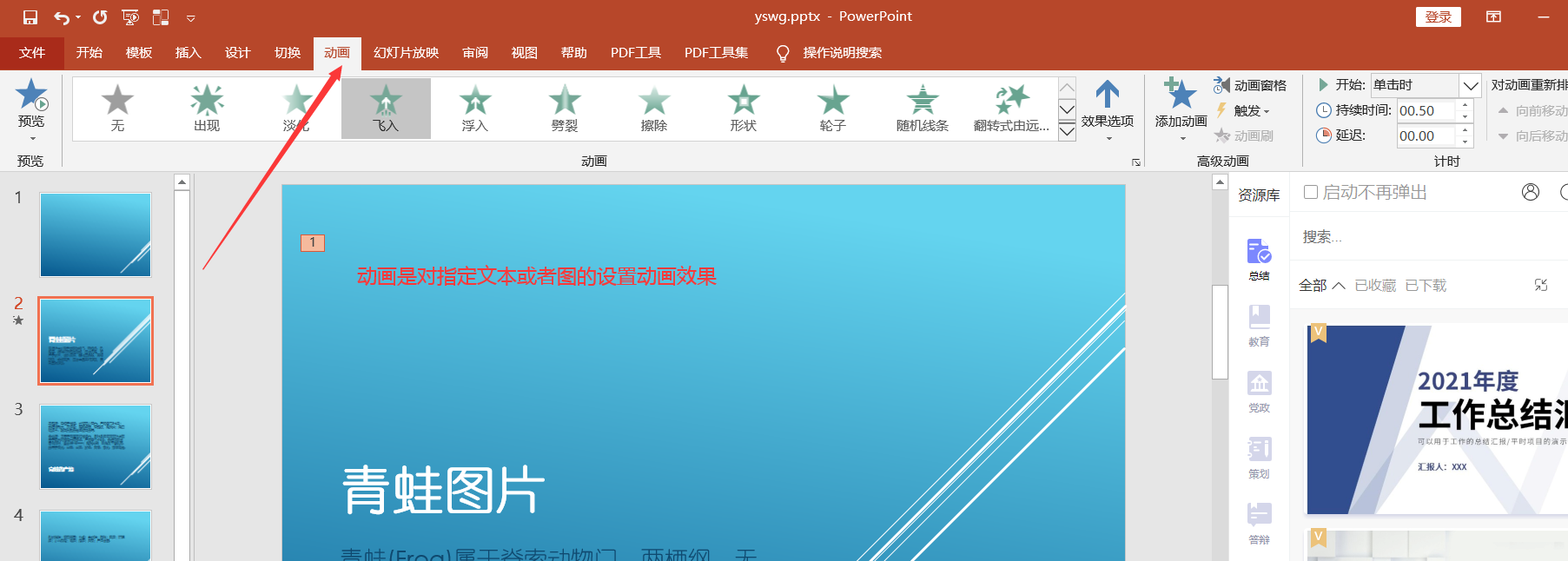This screenshot has width=1568, height=561.
Task: Apply the 擦除 wipe animation
Action: click(x=654, y=109)
